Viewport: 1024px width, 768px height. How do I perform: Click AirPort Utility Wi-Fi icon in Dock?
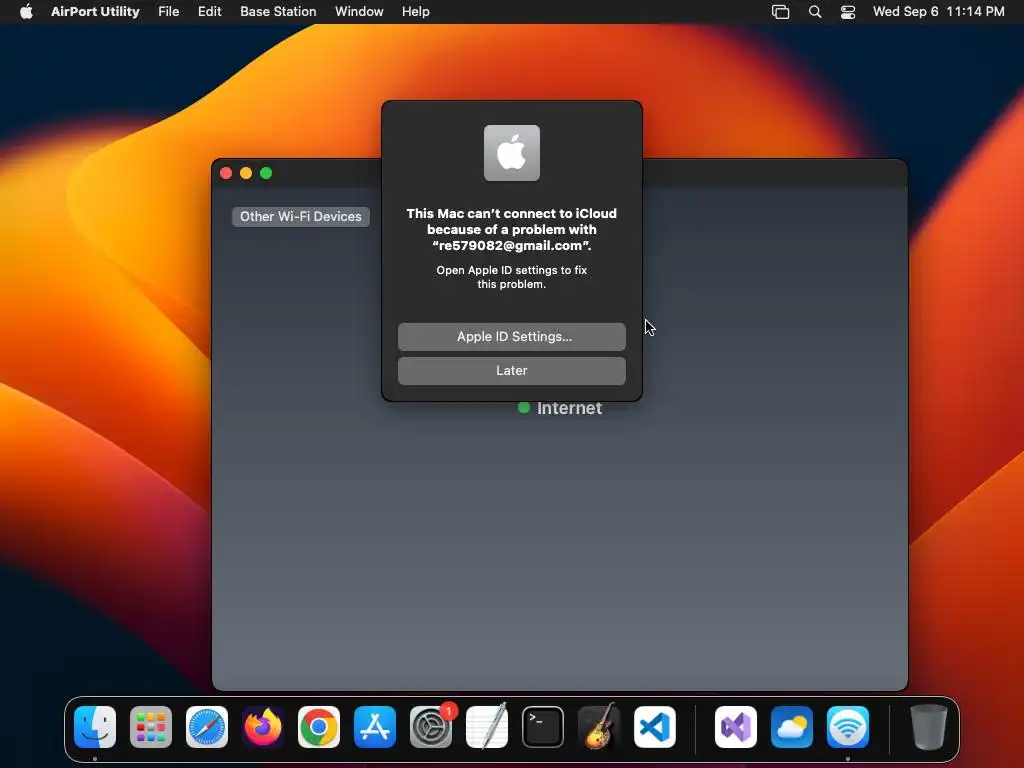[x=848, y=727]
